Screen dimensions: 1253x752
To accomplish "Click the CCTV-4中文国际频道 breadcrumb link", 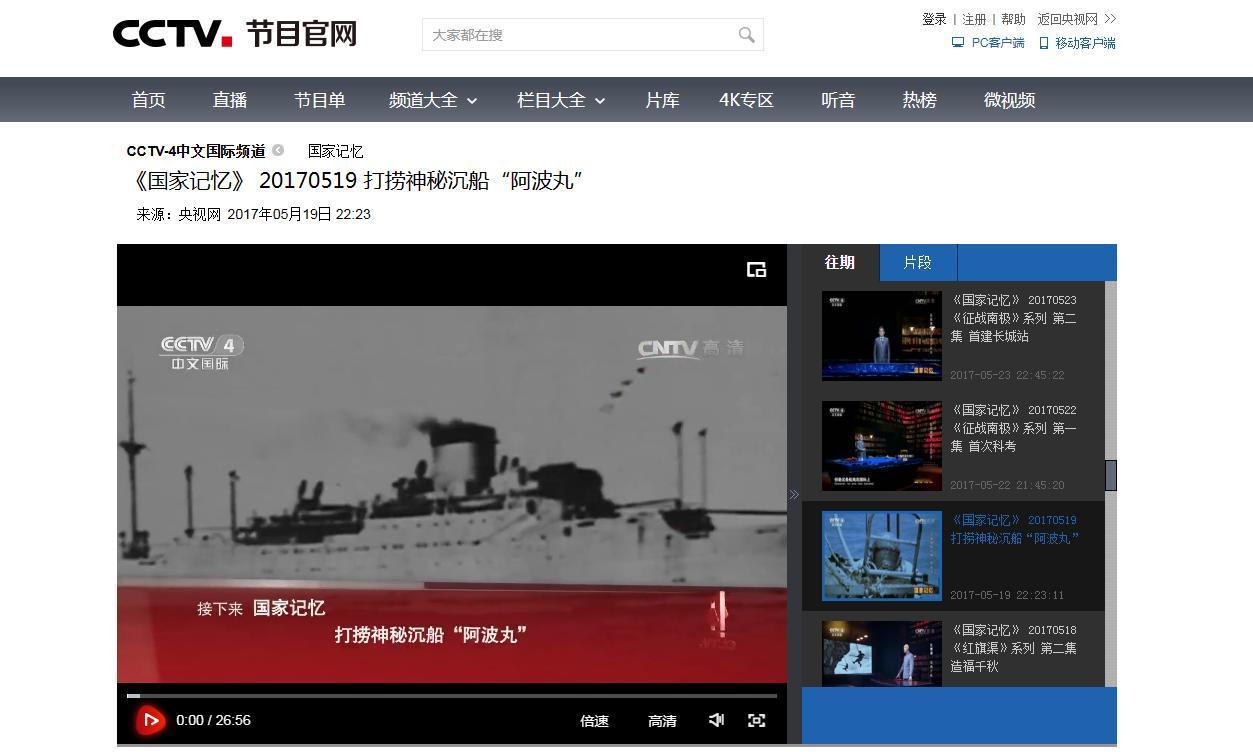I will [x=196, y=151].
